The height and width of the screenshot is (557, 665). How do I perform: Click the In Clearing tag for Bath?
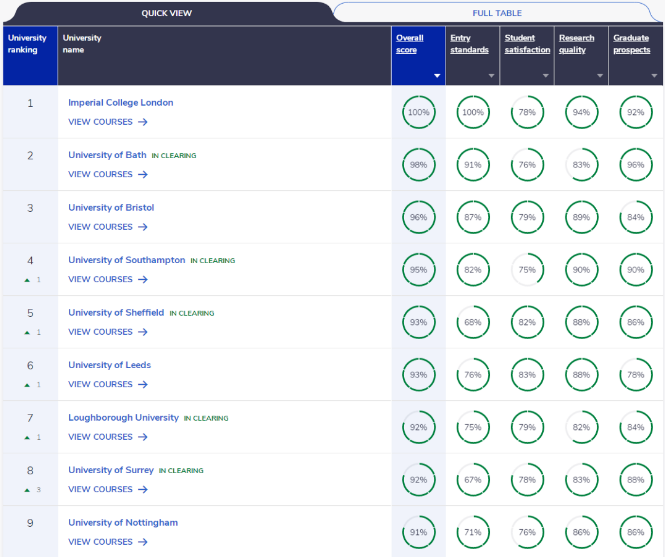174,156
